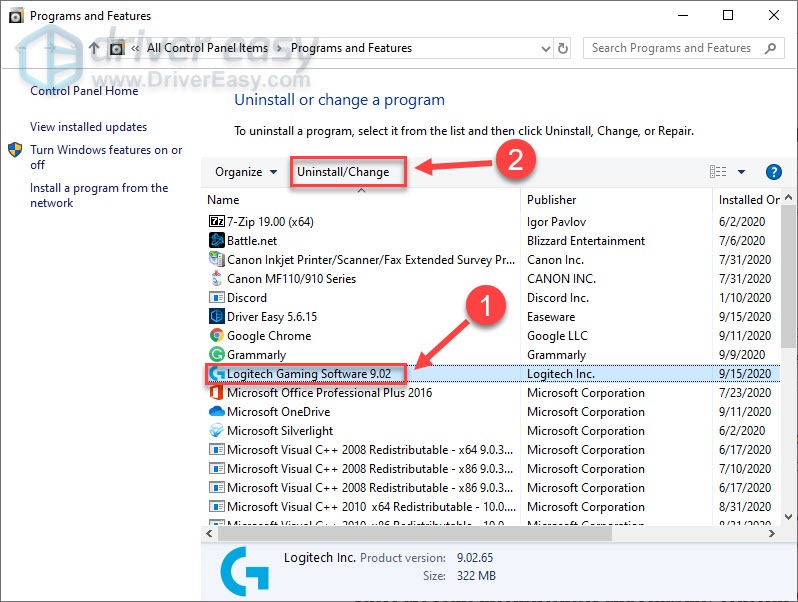The image size is (798, 602).
Task: Click the Canon Inkjet Printer survey icon
Action: (x=217, y=259)
